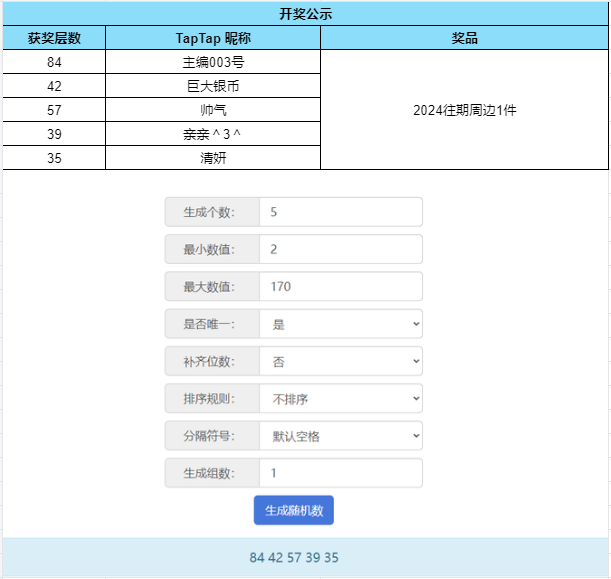
Task: Click the 生成个数 input field
Action: 341,212
